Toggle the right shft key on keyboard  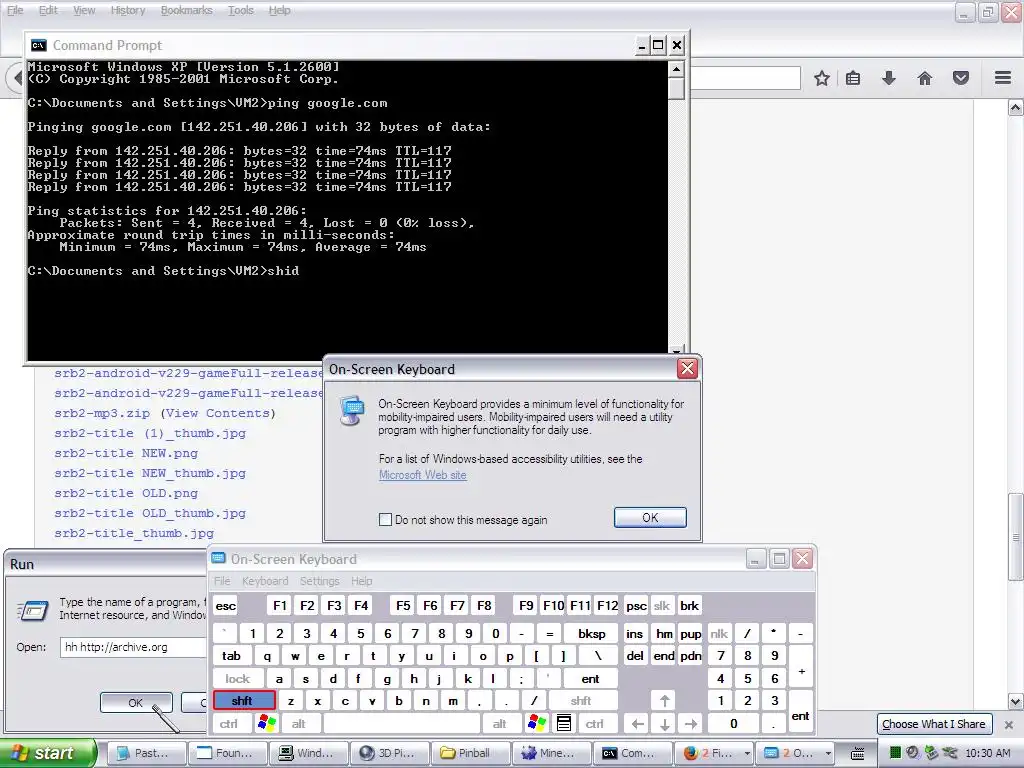[581, 701]
